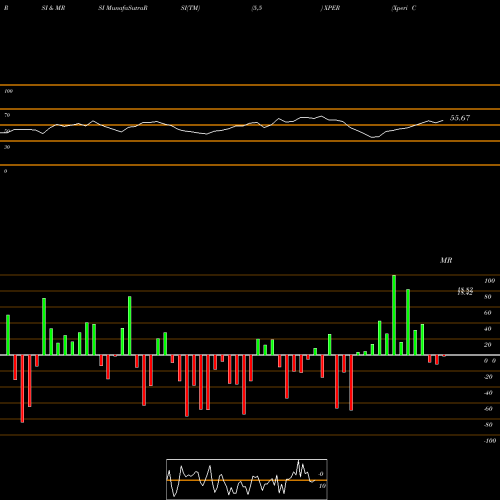Click RSI axis label 70
500x500 pixels.
tap(7, 115)
